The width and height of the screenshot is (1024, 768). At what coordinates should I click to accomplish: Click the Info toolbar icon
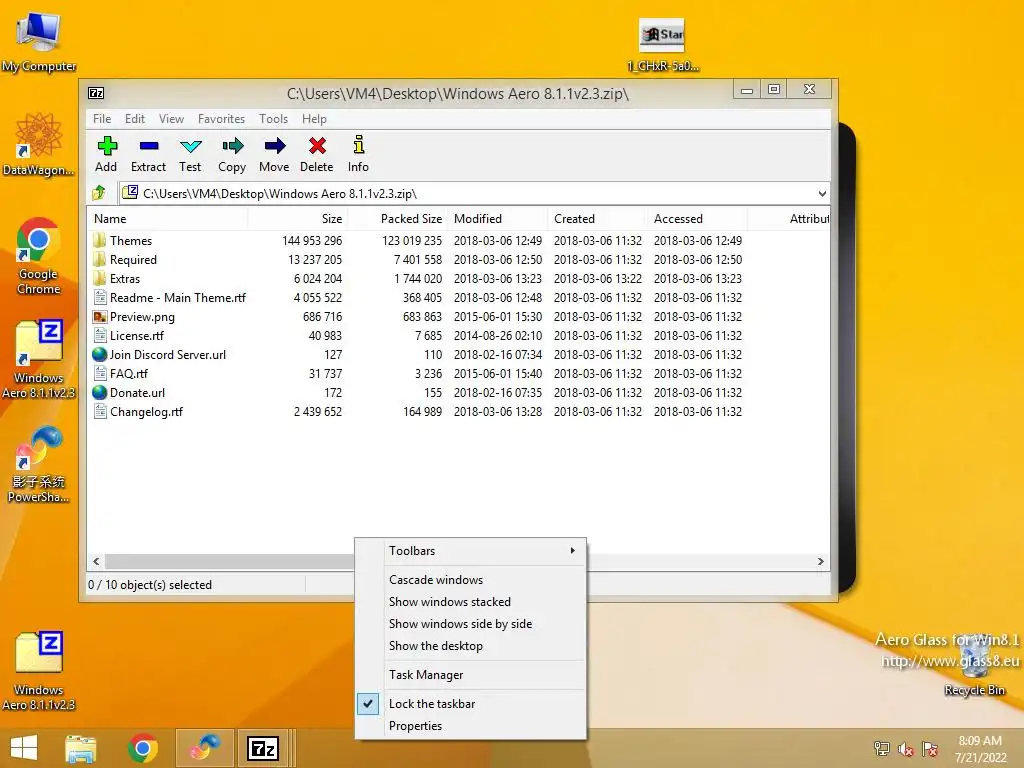358,154
